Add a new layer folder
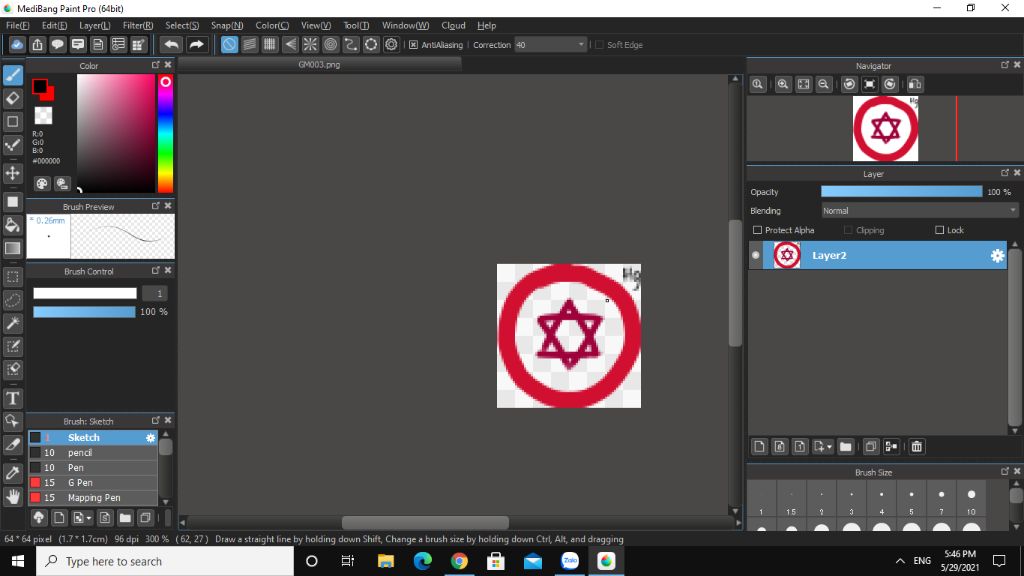 point(846,447)
